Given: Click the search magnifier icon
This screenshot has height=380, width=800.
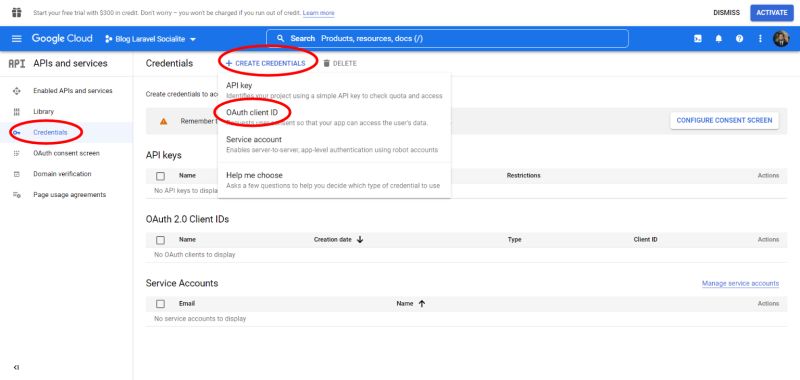Looking at the screenshot, I should (x=280, y=38).
